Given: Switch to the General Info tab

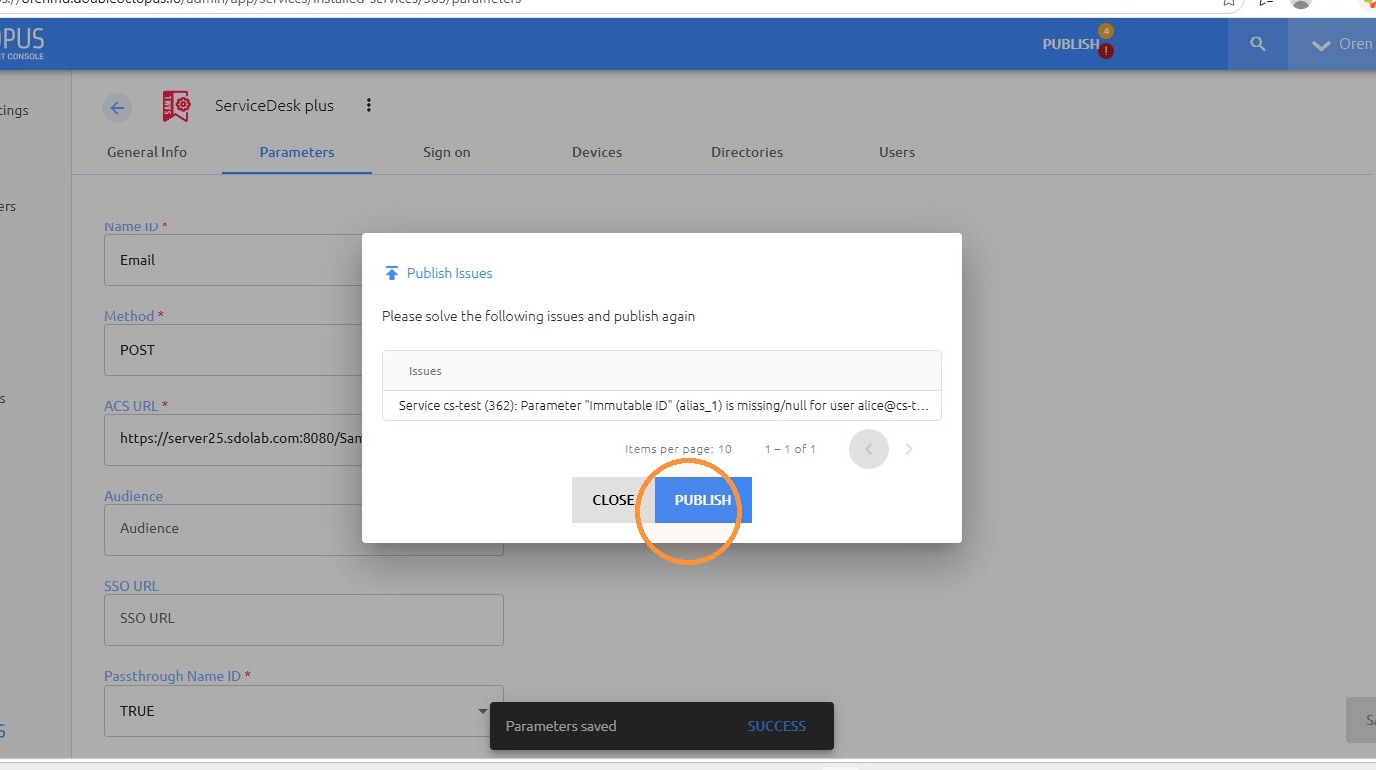Looking at the screenshot, I should 147,152.
